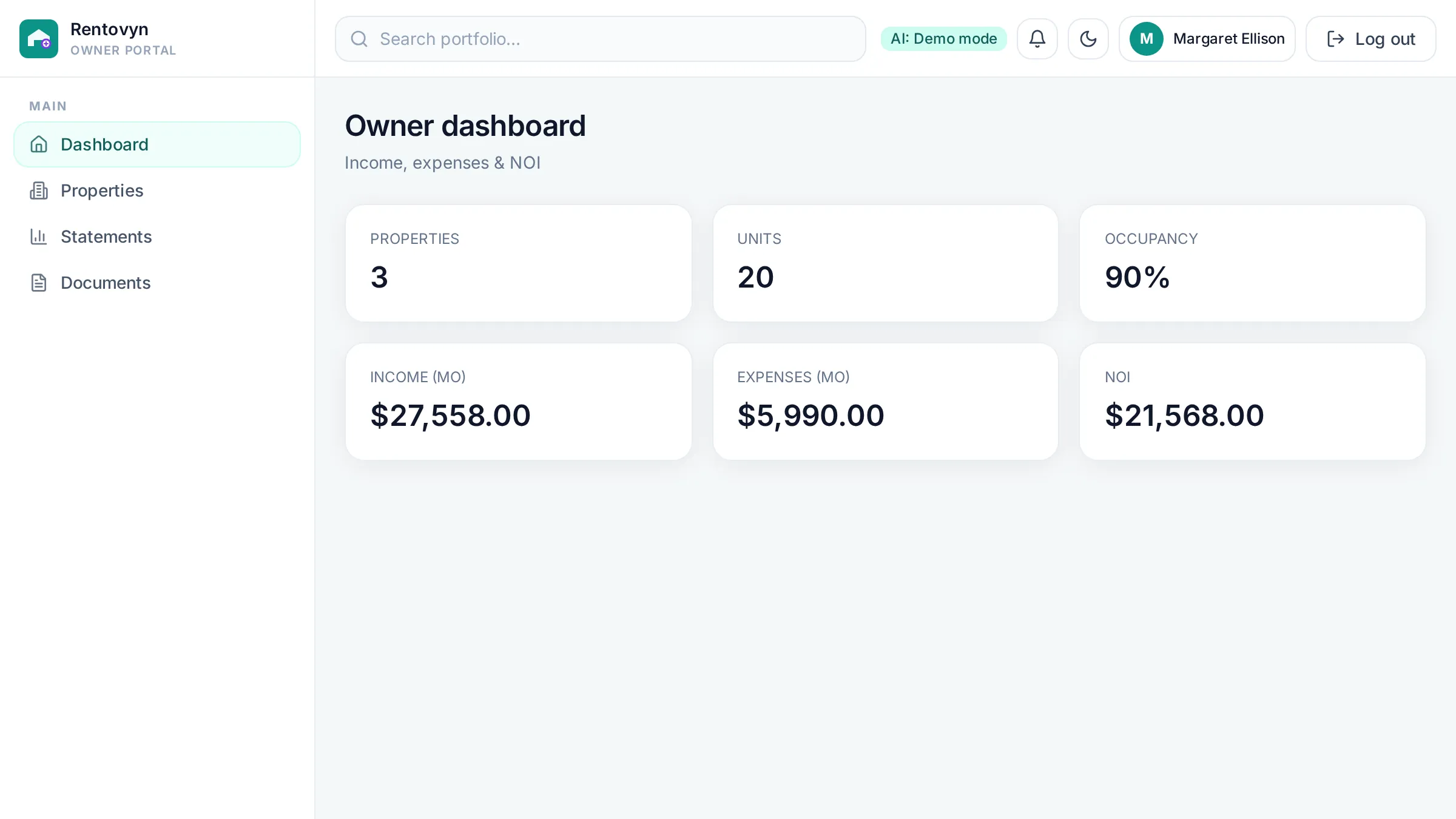Select the Properties card showing 3

point(519,263)
